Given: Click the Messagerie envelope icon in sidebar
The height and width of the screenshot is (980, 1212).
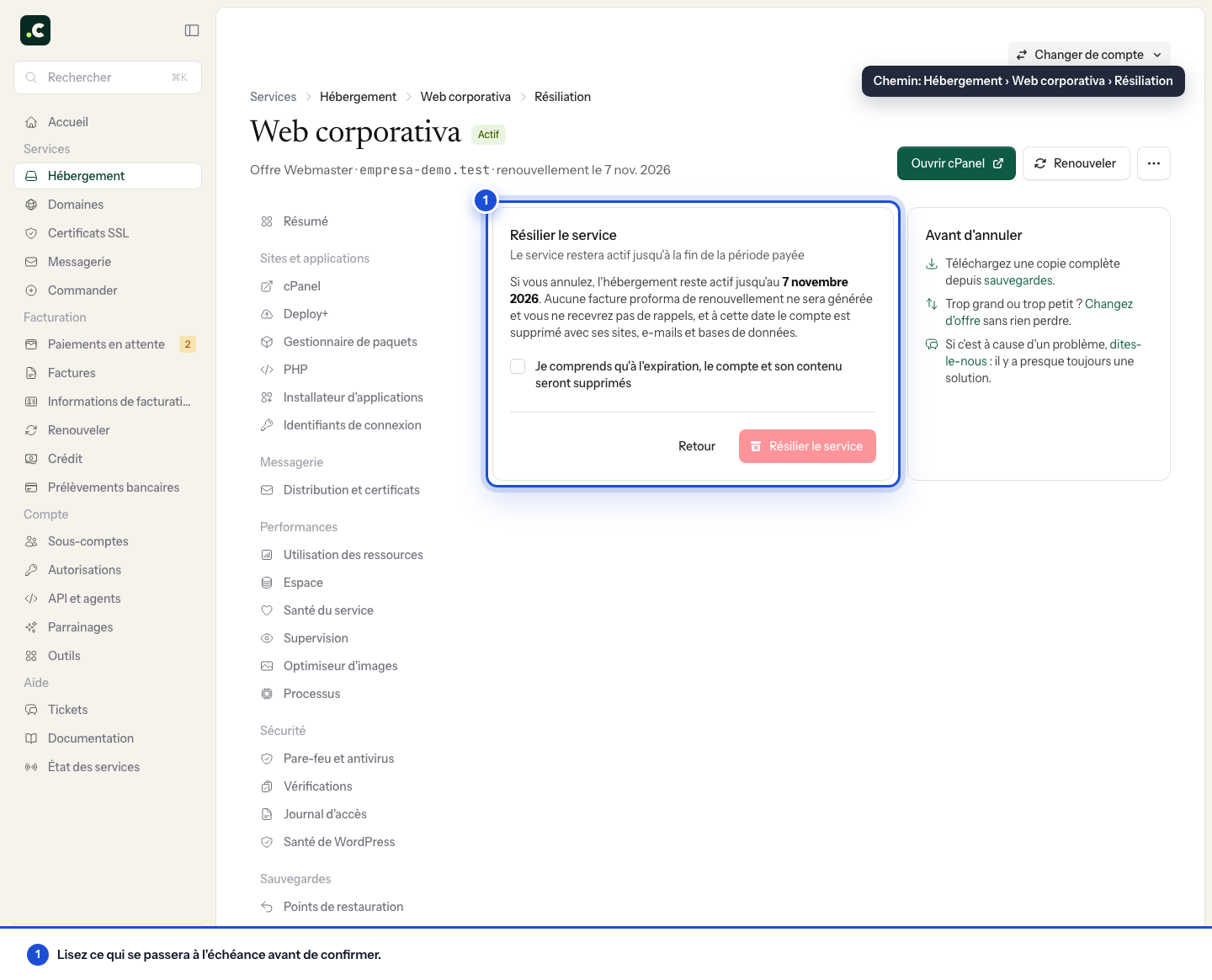Looking at the screenshot, I should click(x=31, y=262).
